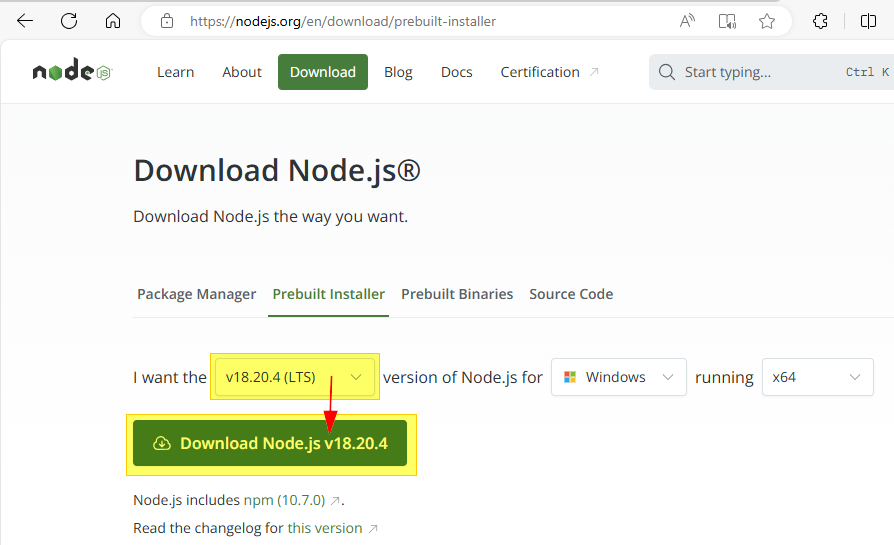894x545 pixels.
Task: Reload the page with the refresh icon
Action: pos(69,22)
